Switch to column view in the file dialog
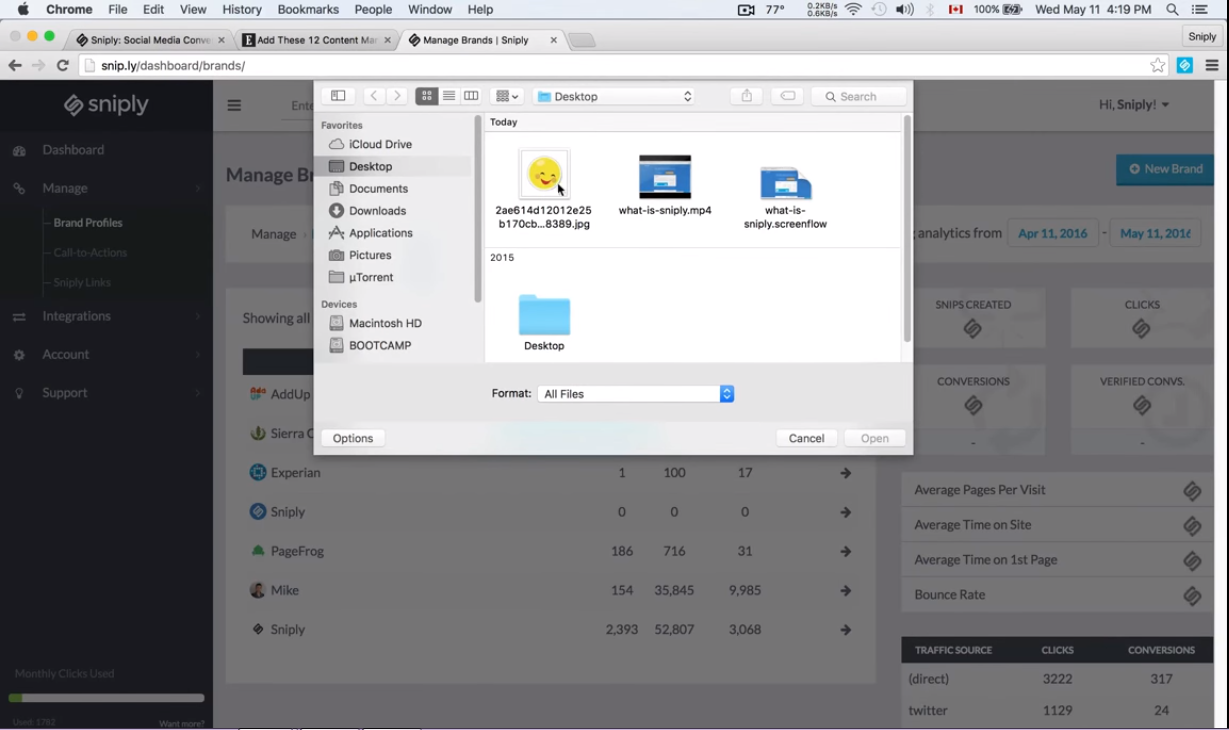 (x=471, y=95)
